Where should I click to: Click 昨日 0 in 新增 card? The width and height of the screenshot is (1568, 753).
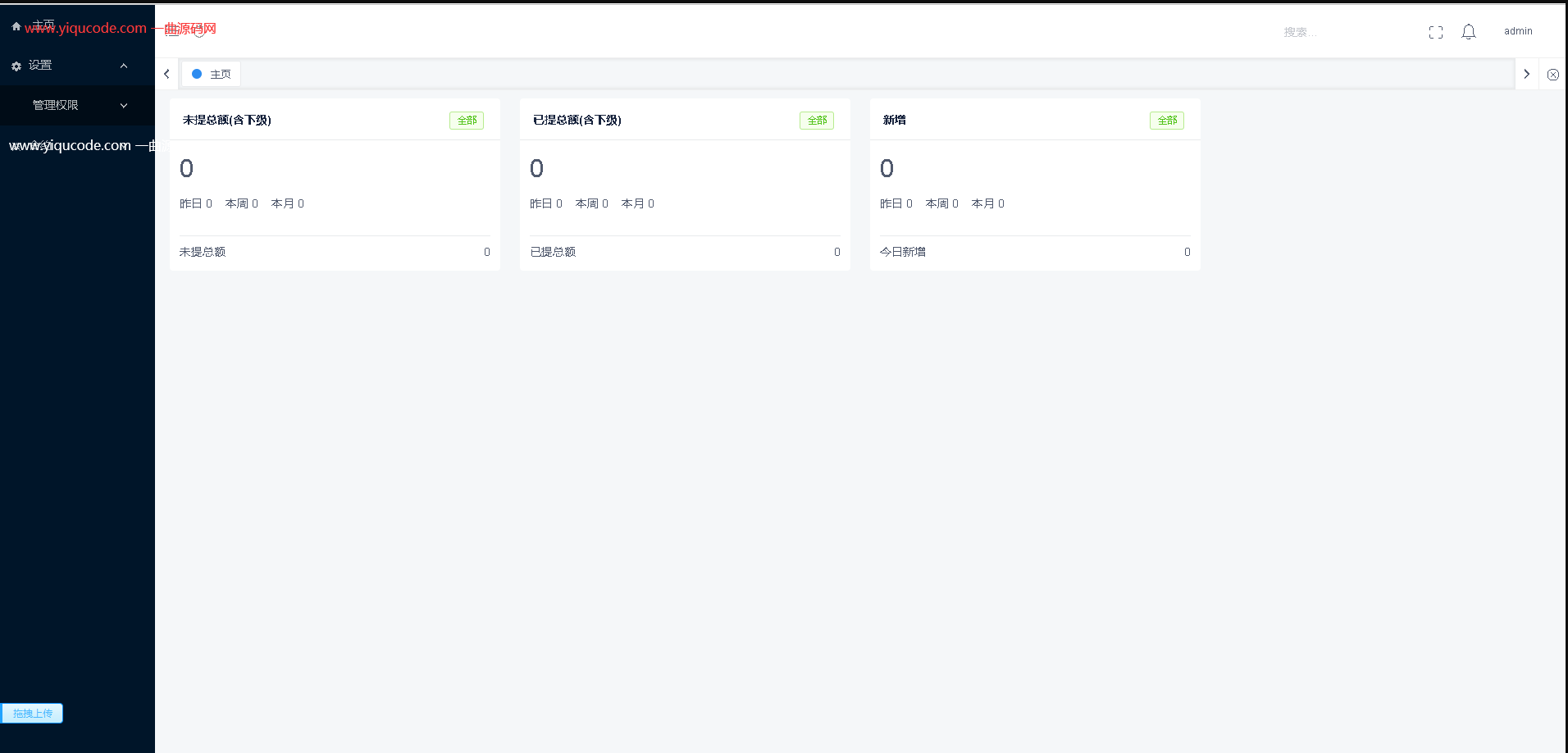896,203
